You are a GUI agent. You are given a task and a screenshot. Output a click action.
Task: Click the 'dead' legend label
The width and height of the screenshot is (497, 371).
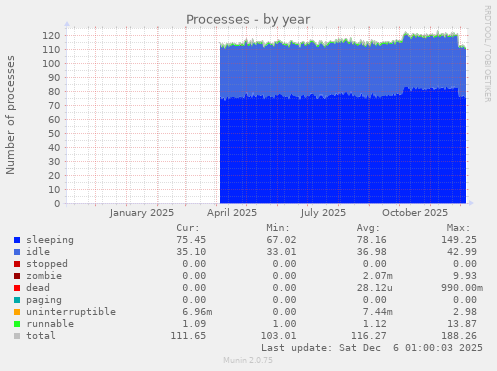pyautogui.click(x=38, y=288)
